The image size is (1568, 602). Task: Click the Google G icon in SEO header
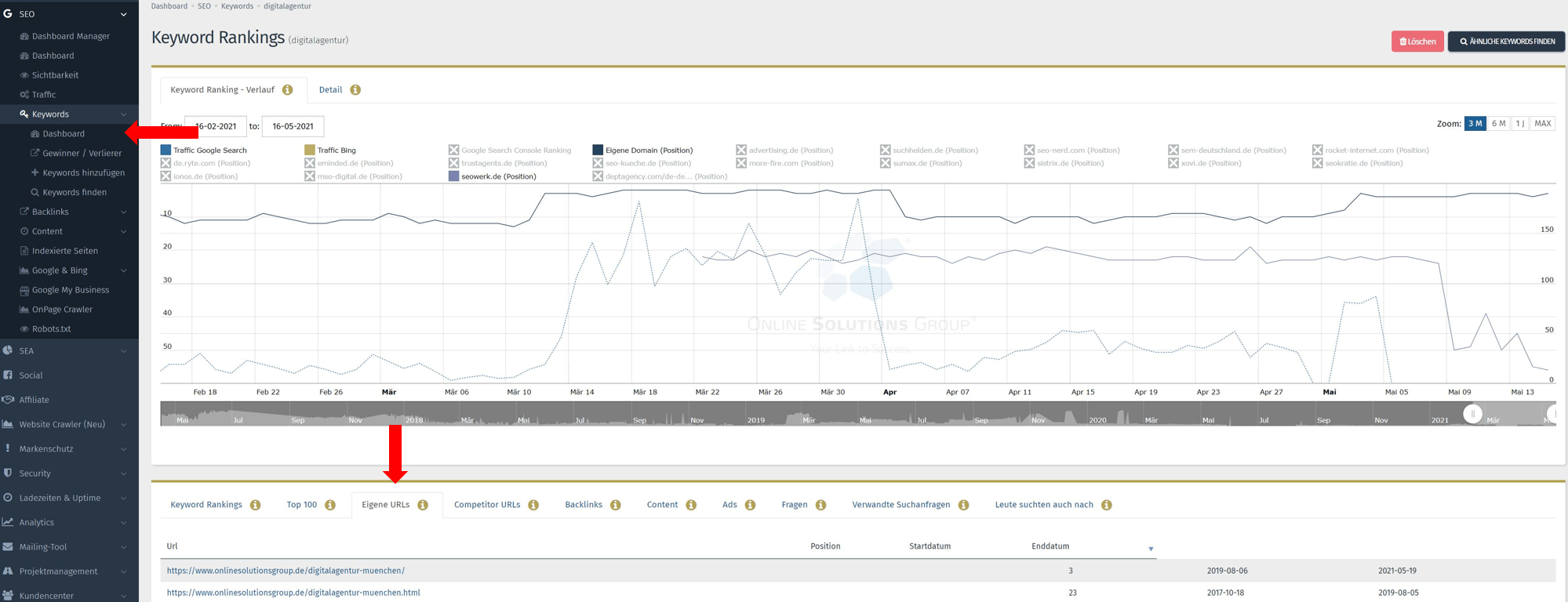[8, 13]
